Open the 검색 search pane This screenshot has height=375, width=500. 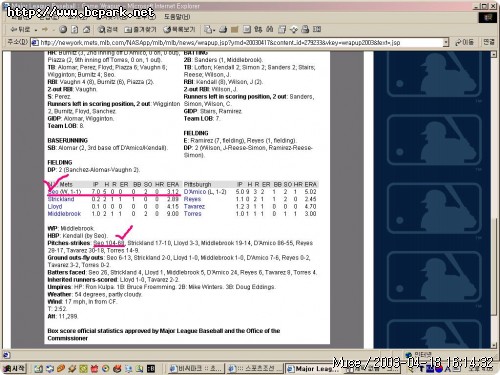coord(108,30)
